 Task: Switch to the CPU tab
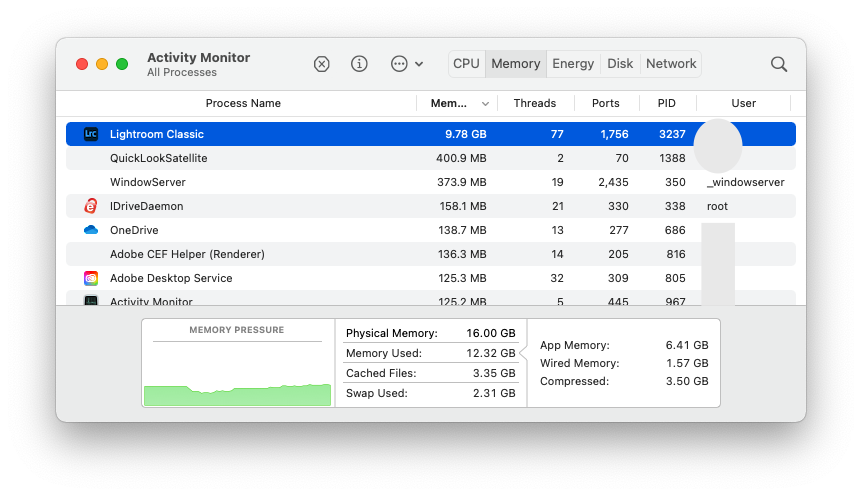pos(466,64)
